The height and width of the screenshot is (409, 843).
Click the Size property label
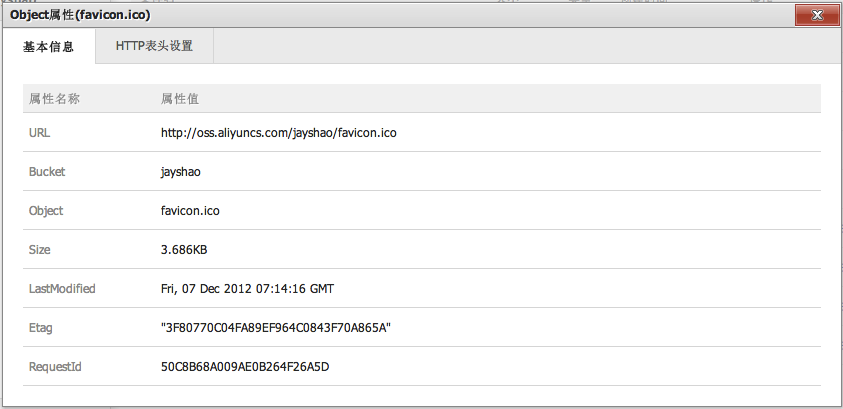tap(40, 250)
